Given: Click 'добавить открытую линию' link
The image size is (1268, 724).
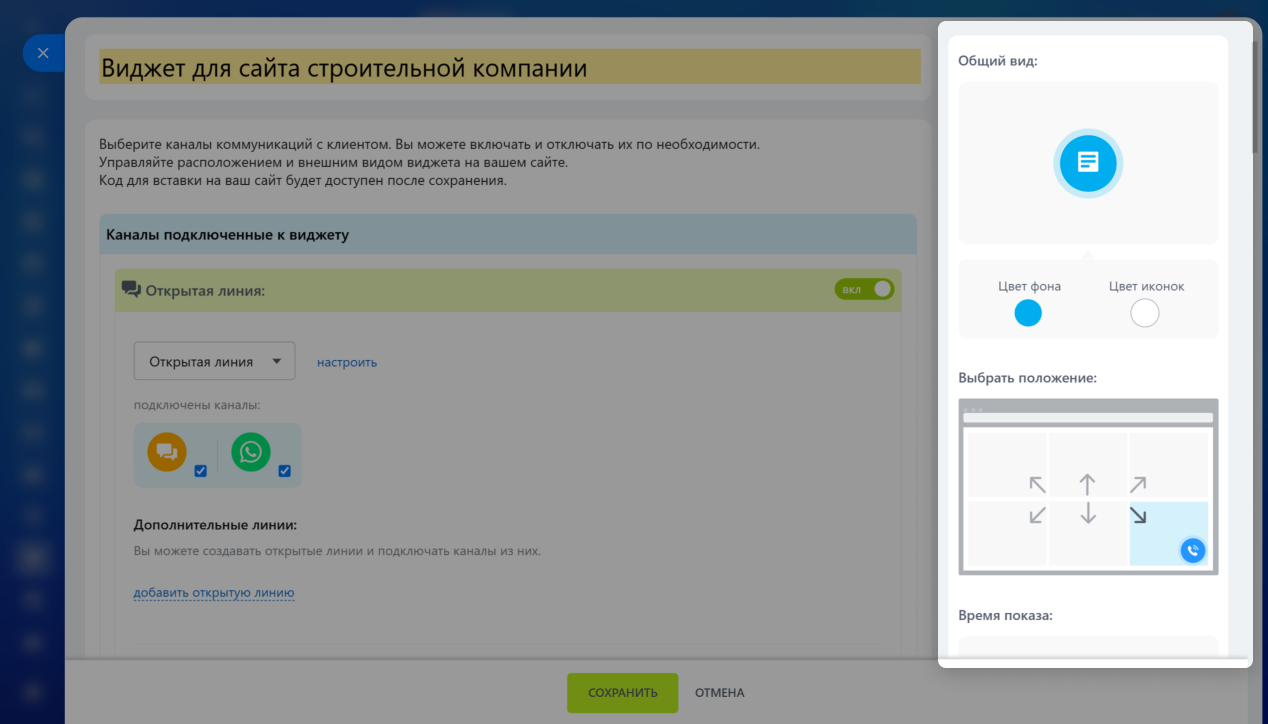Looking at the screenshot, I should [214, 593].
